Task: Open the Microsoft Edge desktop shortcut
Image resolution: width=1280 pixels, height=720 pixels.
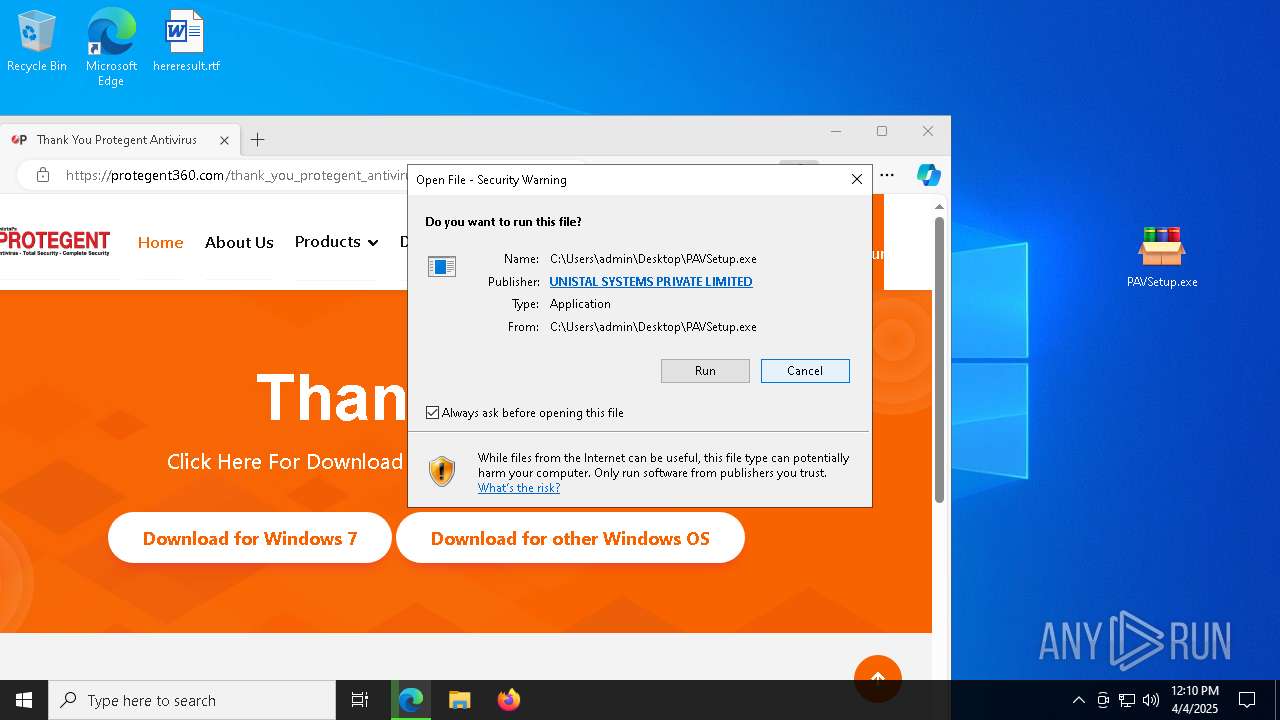Action: click(111, 46)
